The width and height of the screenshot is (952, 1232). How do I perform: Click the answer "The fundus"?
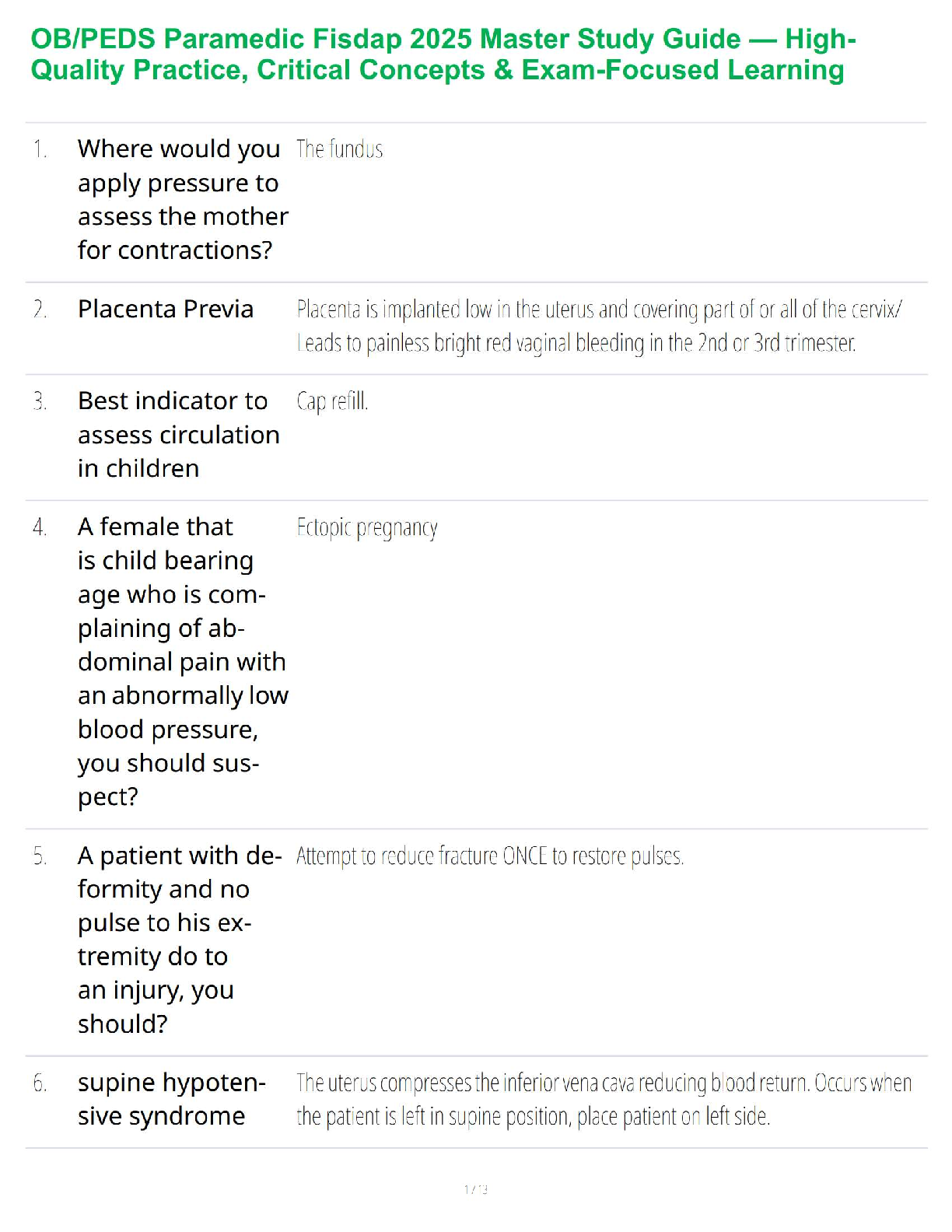pyautogui.click(x=339, y=149)
